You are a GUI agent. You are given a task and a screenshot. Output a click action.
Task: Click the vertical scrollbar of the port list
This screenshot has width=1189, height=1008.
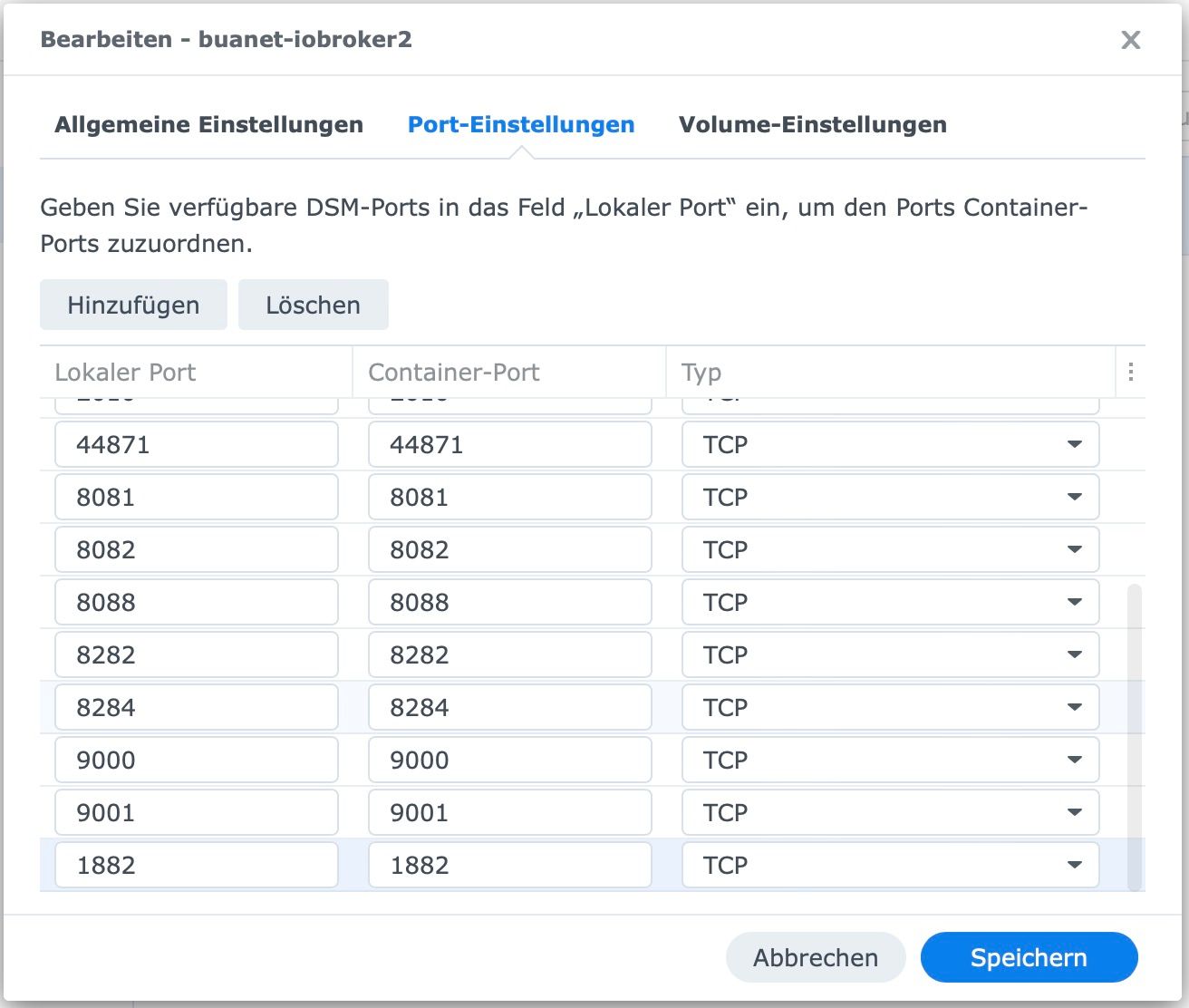click(1134, 734)
